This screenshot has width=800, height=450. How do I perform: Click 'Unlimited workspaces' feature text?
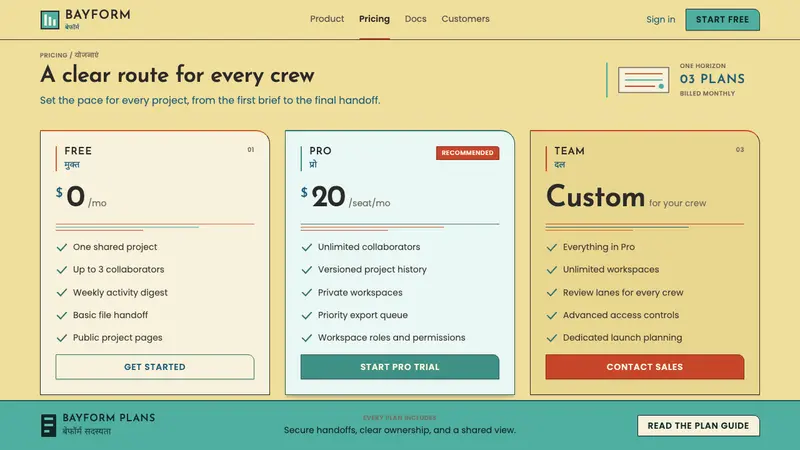[611, 269]
